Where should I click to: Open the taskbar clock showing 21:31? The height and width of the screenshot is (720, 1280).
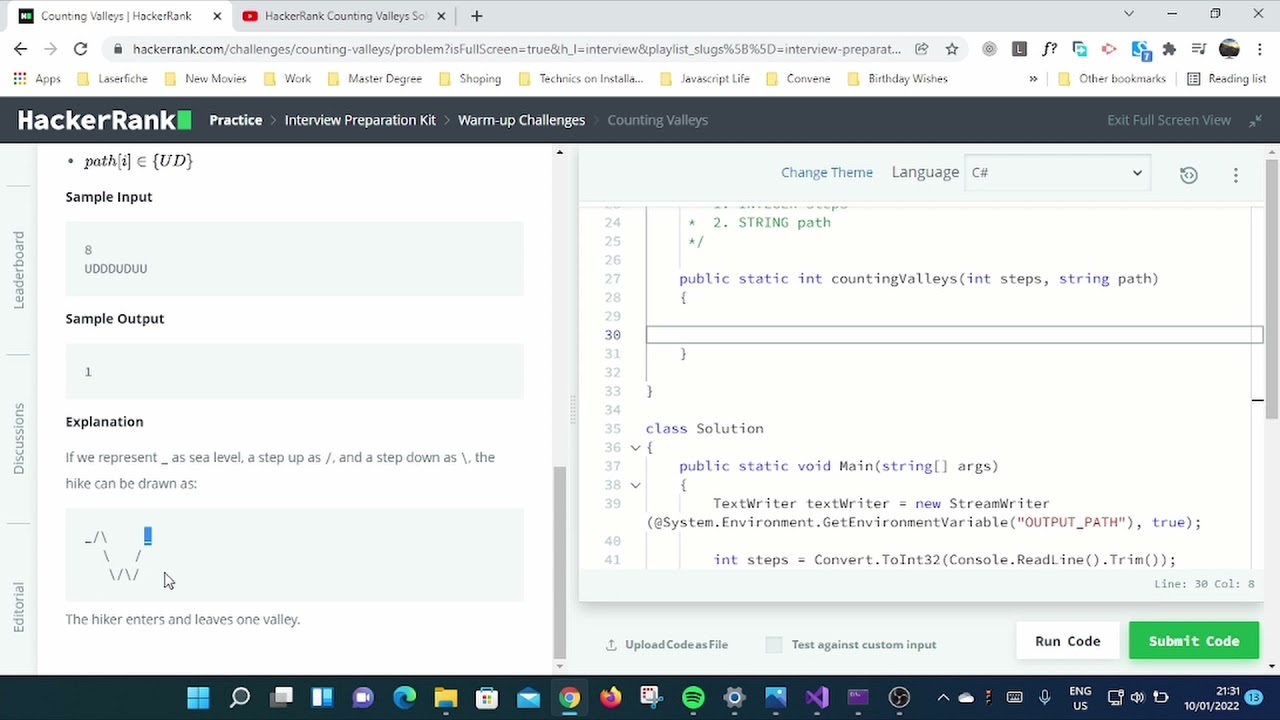pos(1211,697)
